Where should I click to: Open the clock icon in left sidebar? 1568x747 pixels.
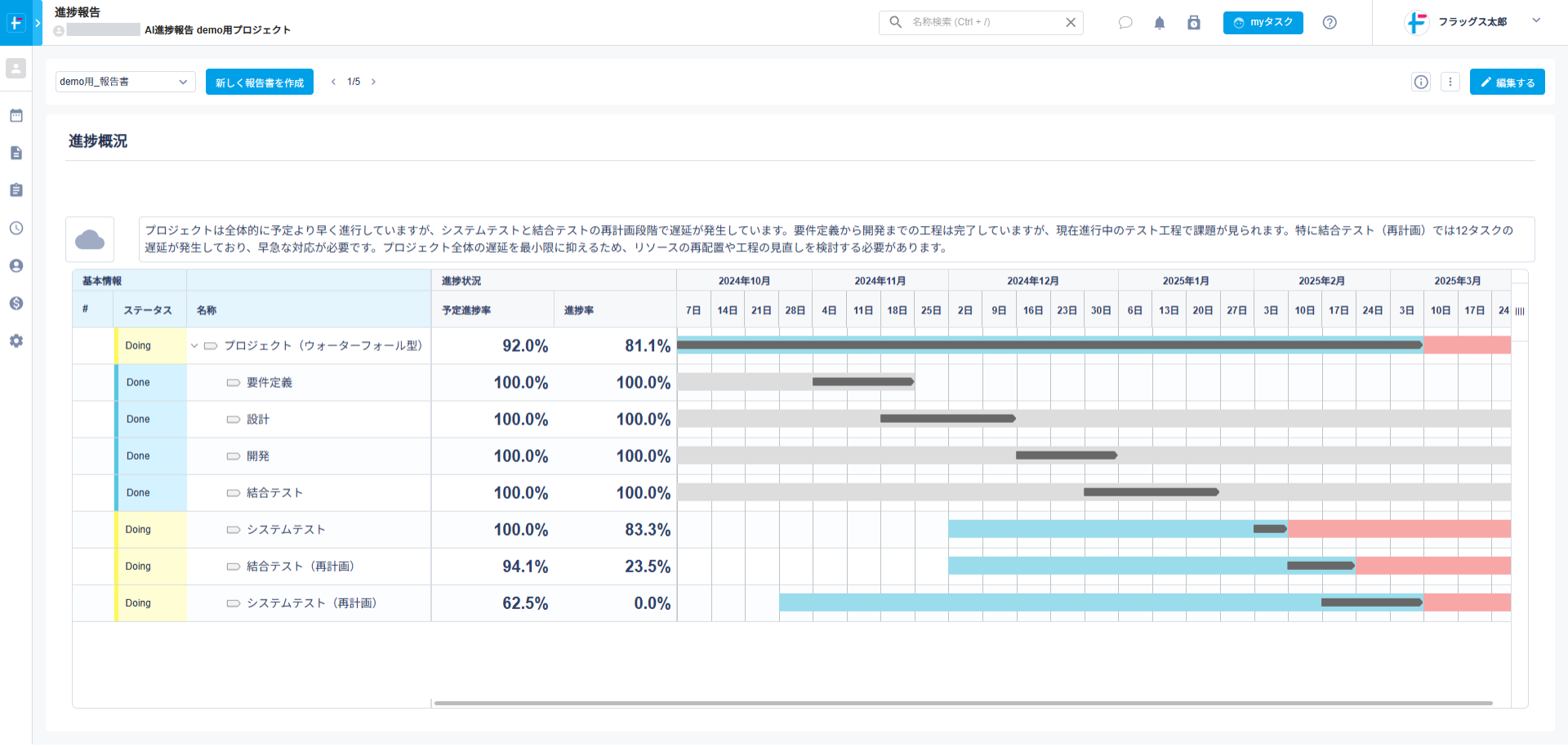coord(16,228)
